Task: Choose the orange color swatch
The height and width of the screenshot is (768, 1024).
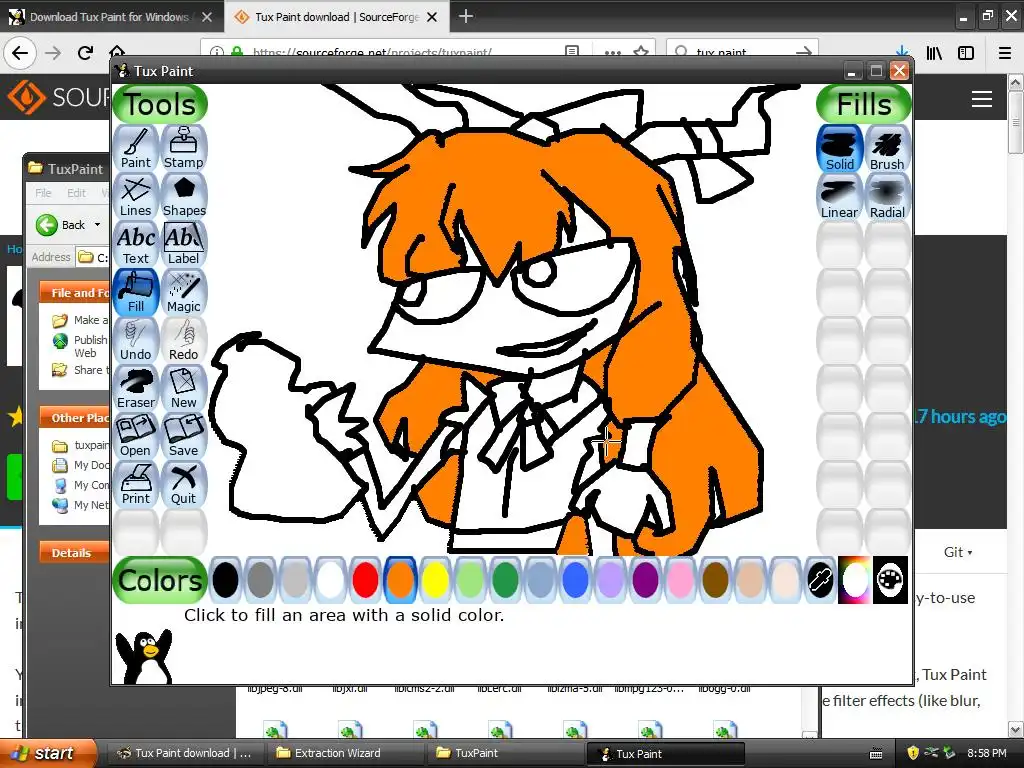Action: (400, 579)
